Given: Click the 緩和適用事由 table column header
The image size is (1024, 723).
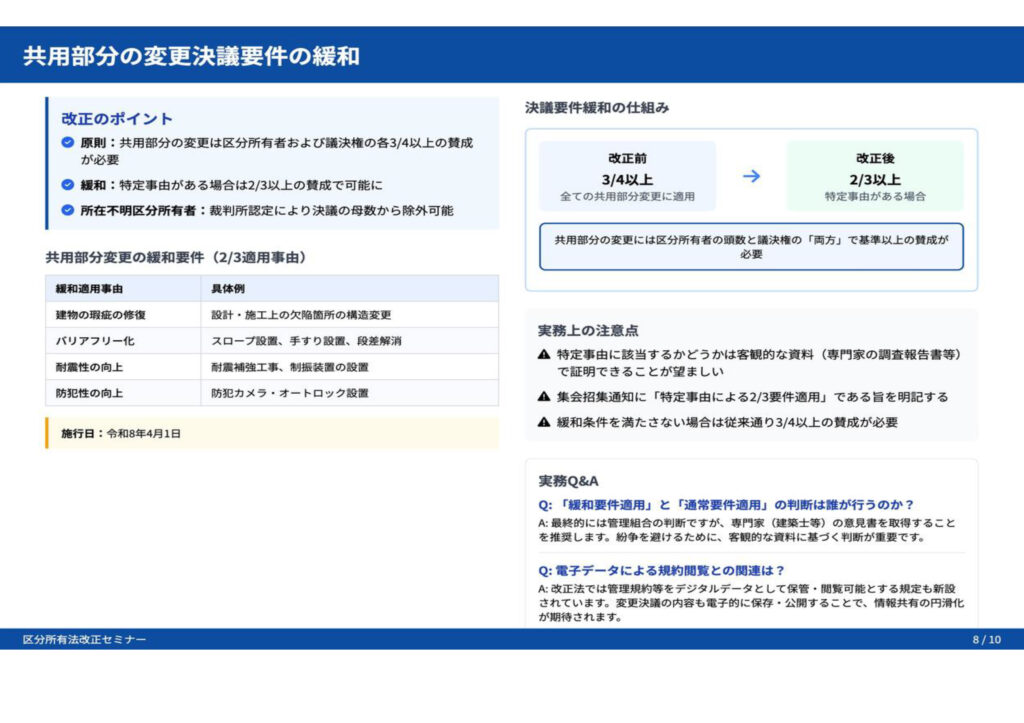Looking at the screenshot, I should pos(89,288).
